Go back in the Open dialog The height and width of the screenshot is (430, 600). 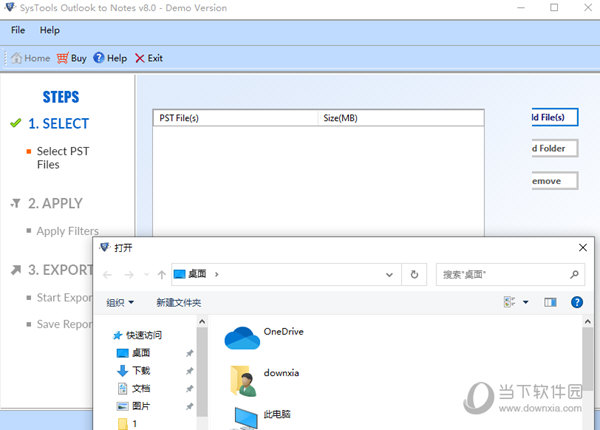tap(108, 275)
